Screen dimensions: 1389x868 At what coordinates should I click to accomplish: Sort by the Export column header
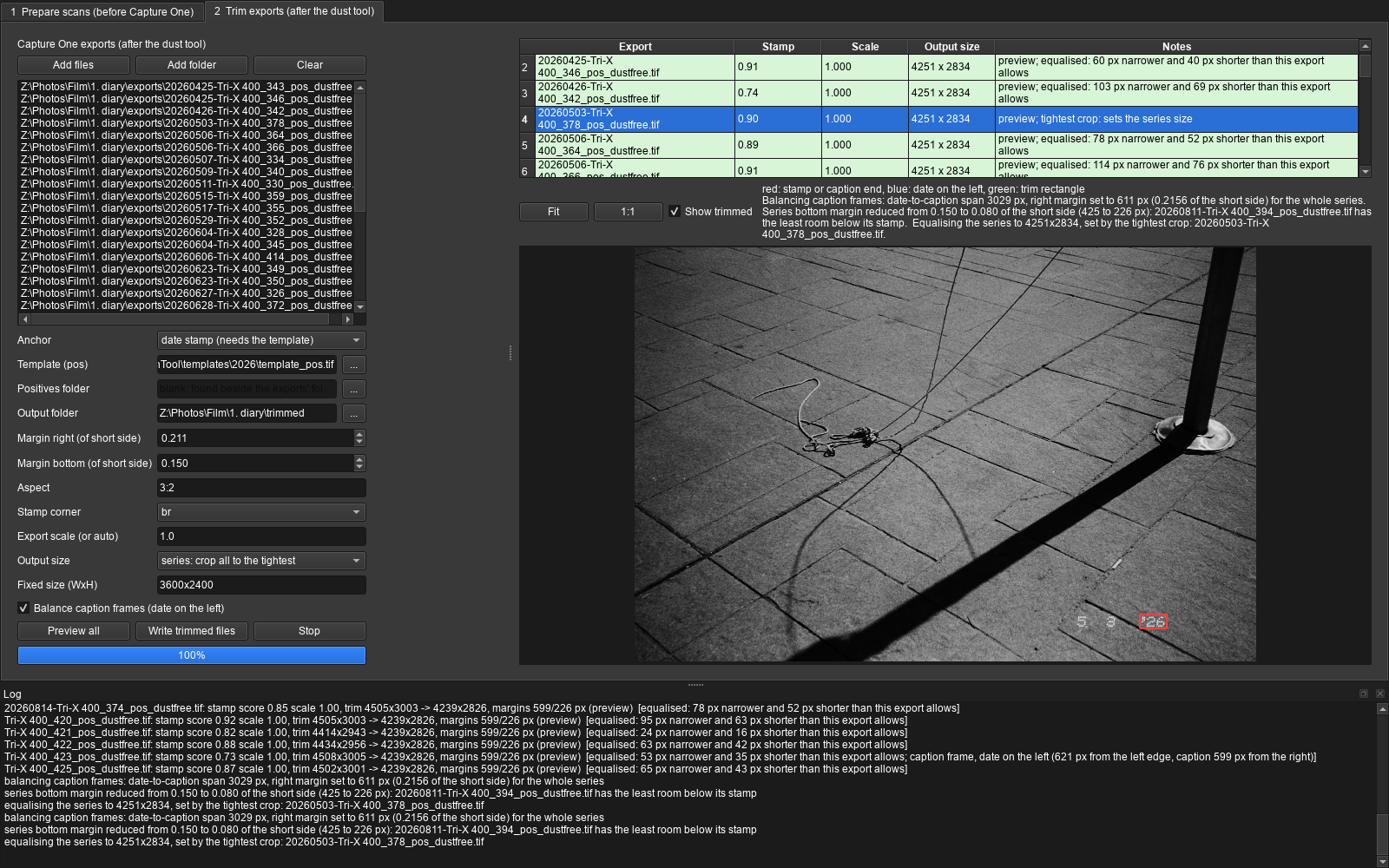click(635, 47)
